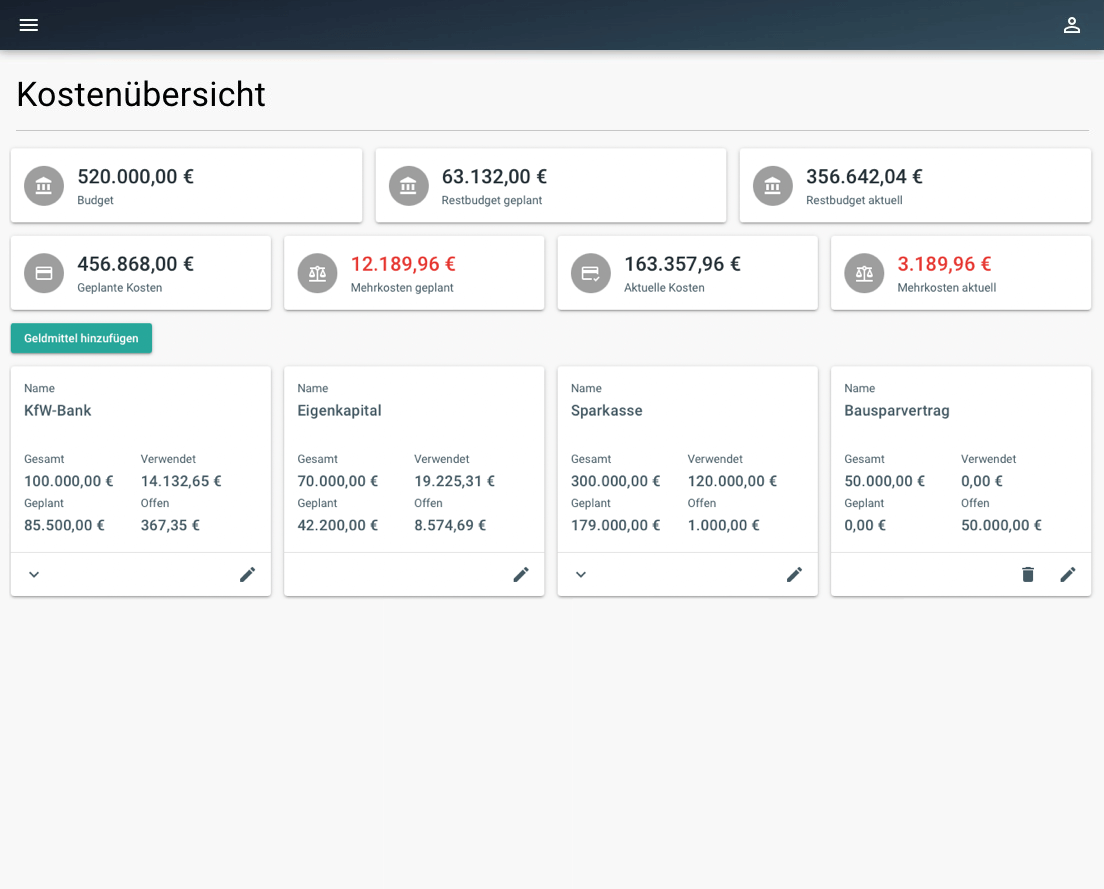Open the hamburger navigation menu
1104x889 pixels.
coord(29,25)
